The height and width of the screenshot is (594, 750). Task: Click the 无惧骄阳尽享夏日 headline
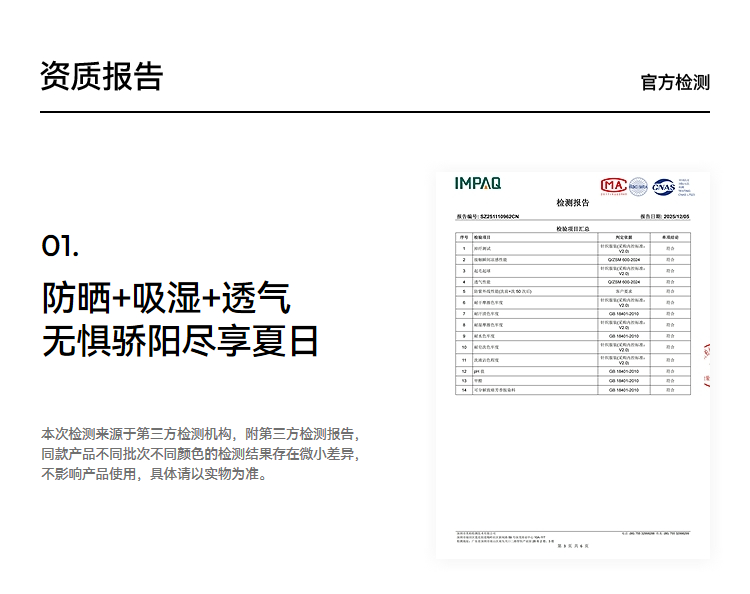pyautogui.click(x=180, y=342)
